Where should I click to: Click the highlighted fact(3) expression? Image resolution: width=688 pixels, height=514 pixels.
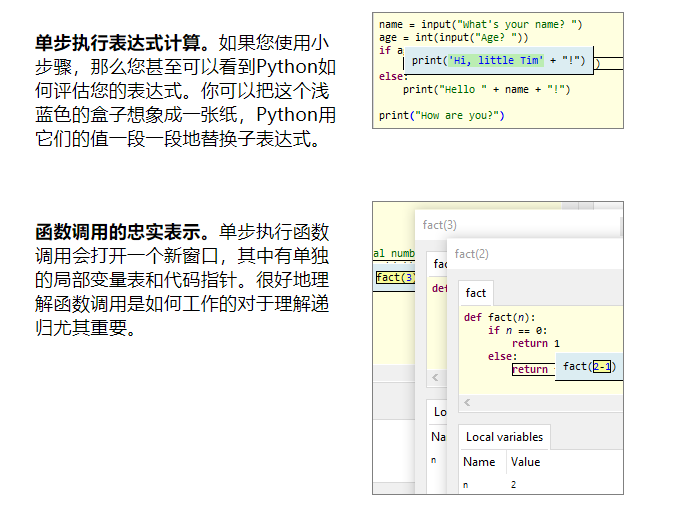(394, 278)
